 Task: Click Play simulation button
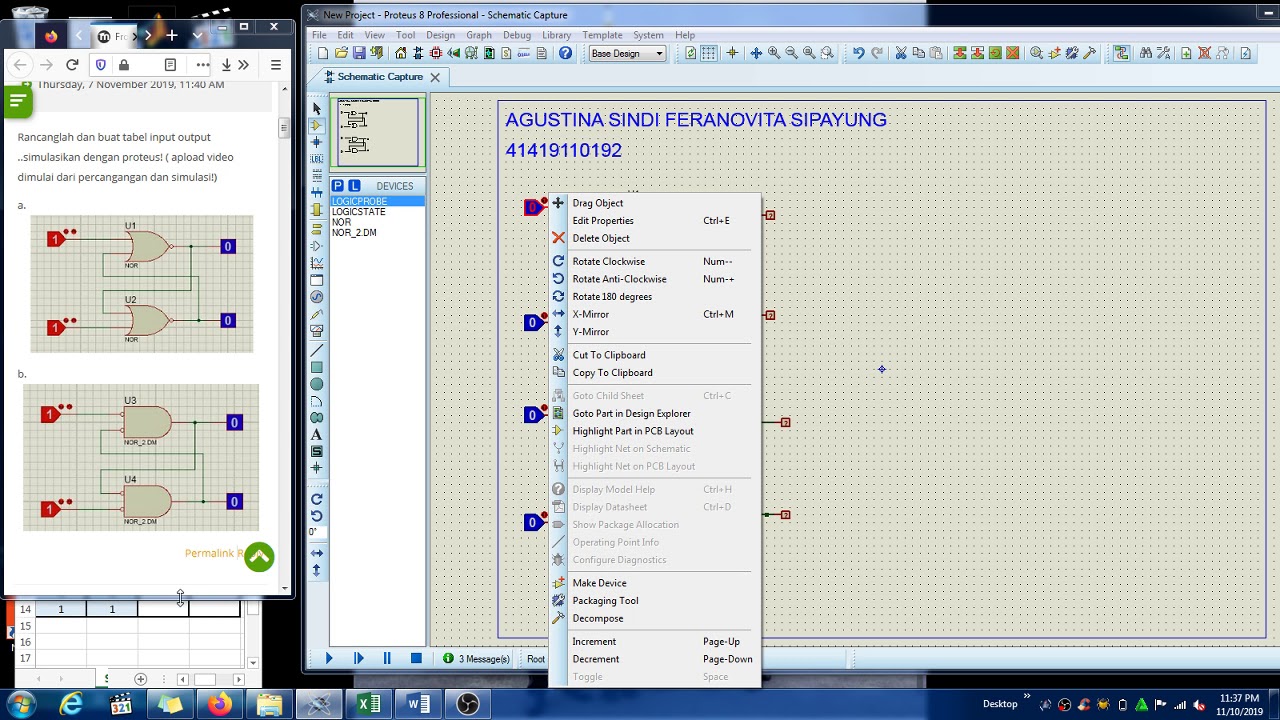click(329, 658)
